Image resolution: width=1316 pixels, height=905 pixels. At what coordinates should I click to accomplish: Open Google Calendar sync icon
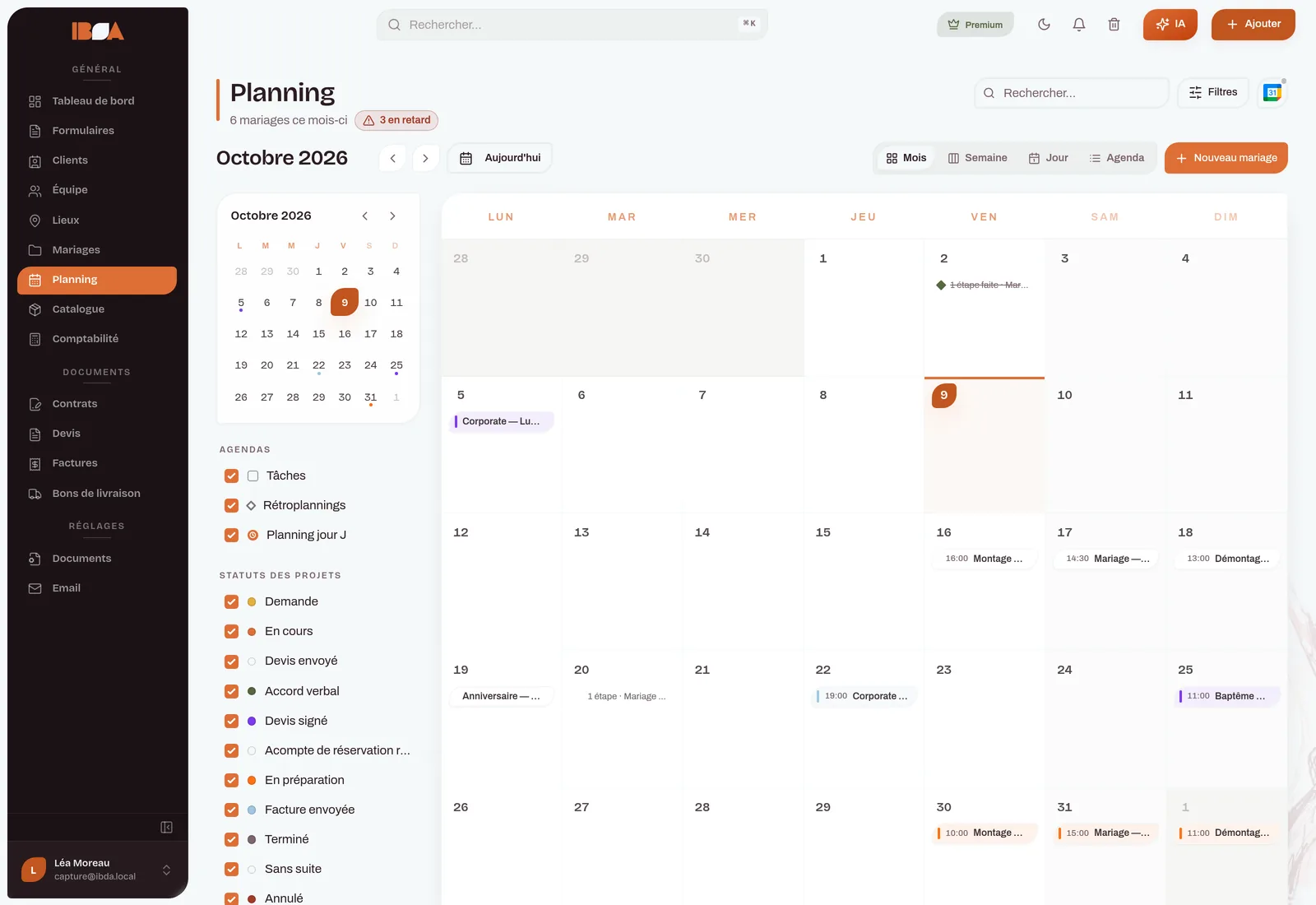1272,93
